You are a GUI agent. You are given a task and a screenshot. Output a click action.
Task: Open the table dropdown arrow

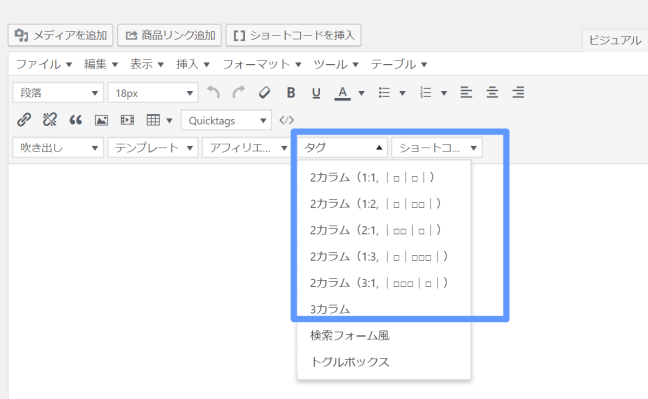169,121
